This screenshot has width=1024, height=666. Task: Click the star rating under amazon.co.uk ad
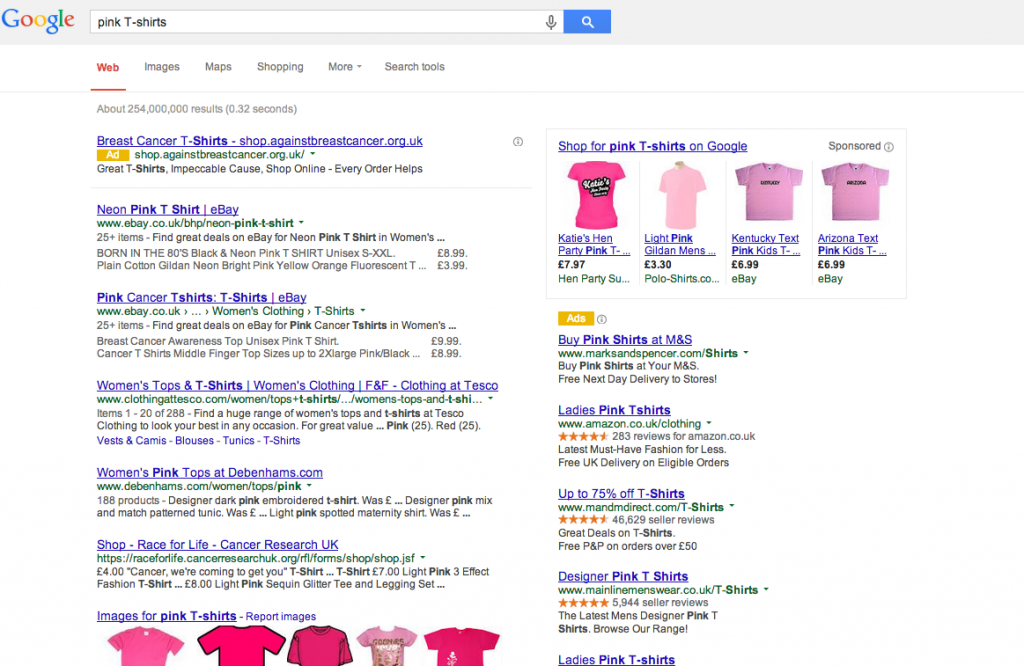tap(583, 436)
